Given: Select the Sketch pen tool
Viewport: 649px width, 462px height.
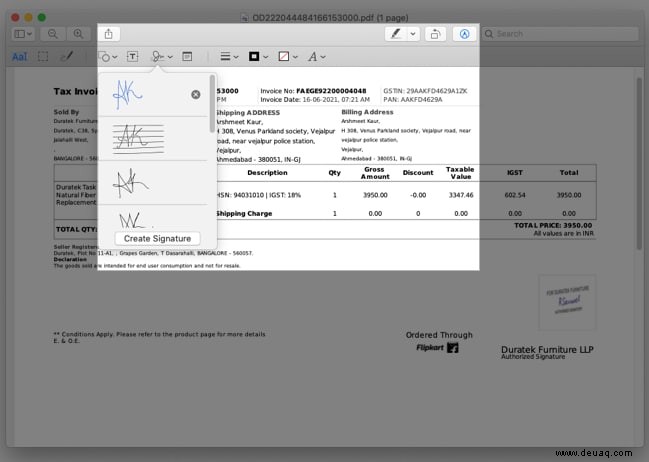Looking at the screenshot, I should 66,57.
